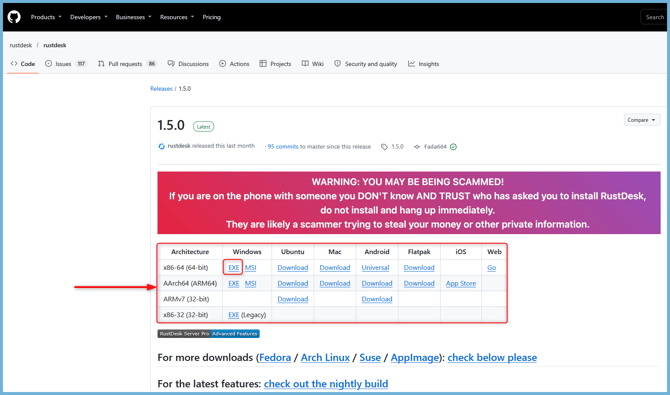The width and height of the screenshot is (670, 395).
Task: Download AArch64 Windows EXE
Action: [x=233, y=283]
